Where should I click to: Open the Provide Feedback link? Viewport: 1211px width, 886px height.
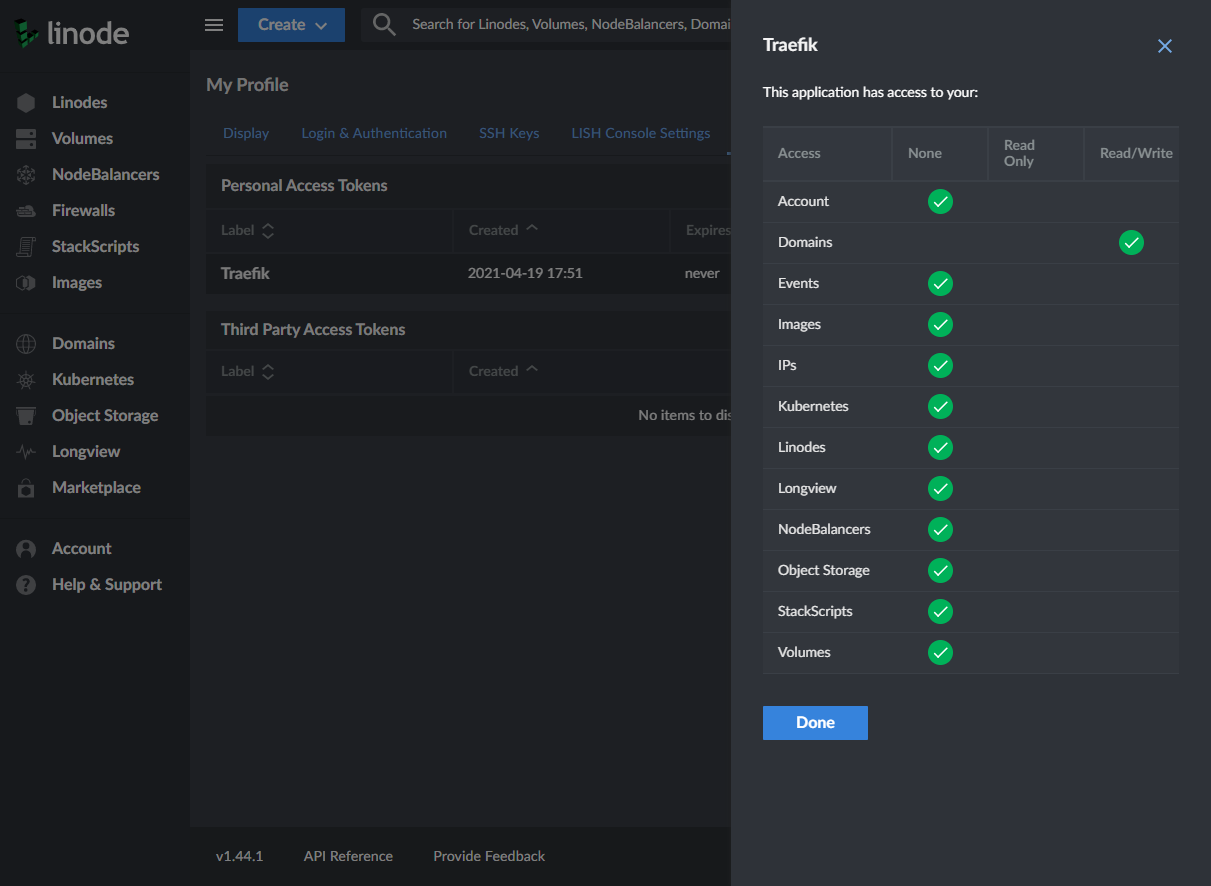click(x=489, y=856)
